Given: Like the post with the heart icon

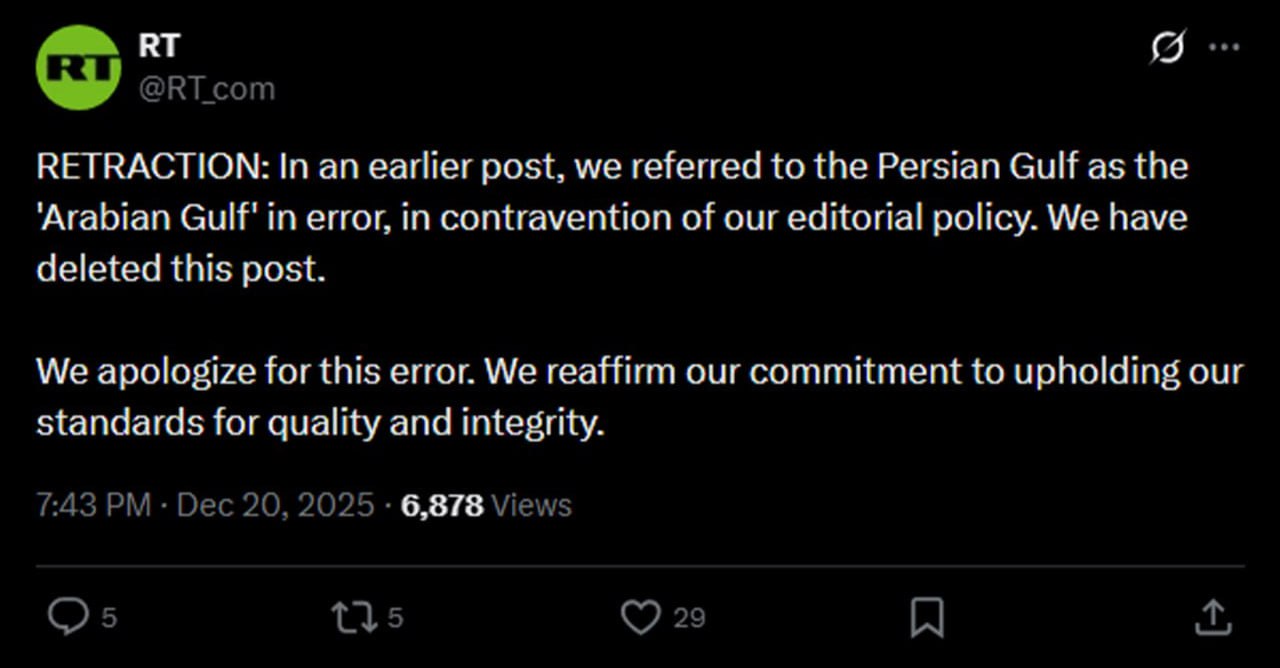Looking at the screenshot, I should coord(640,616).
